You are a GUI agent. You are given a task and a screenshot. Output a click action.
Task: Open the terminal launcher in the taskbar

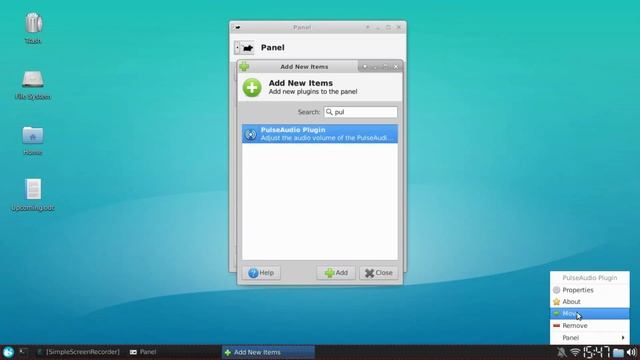(23, 351)
